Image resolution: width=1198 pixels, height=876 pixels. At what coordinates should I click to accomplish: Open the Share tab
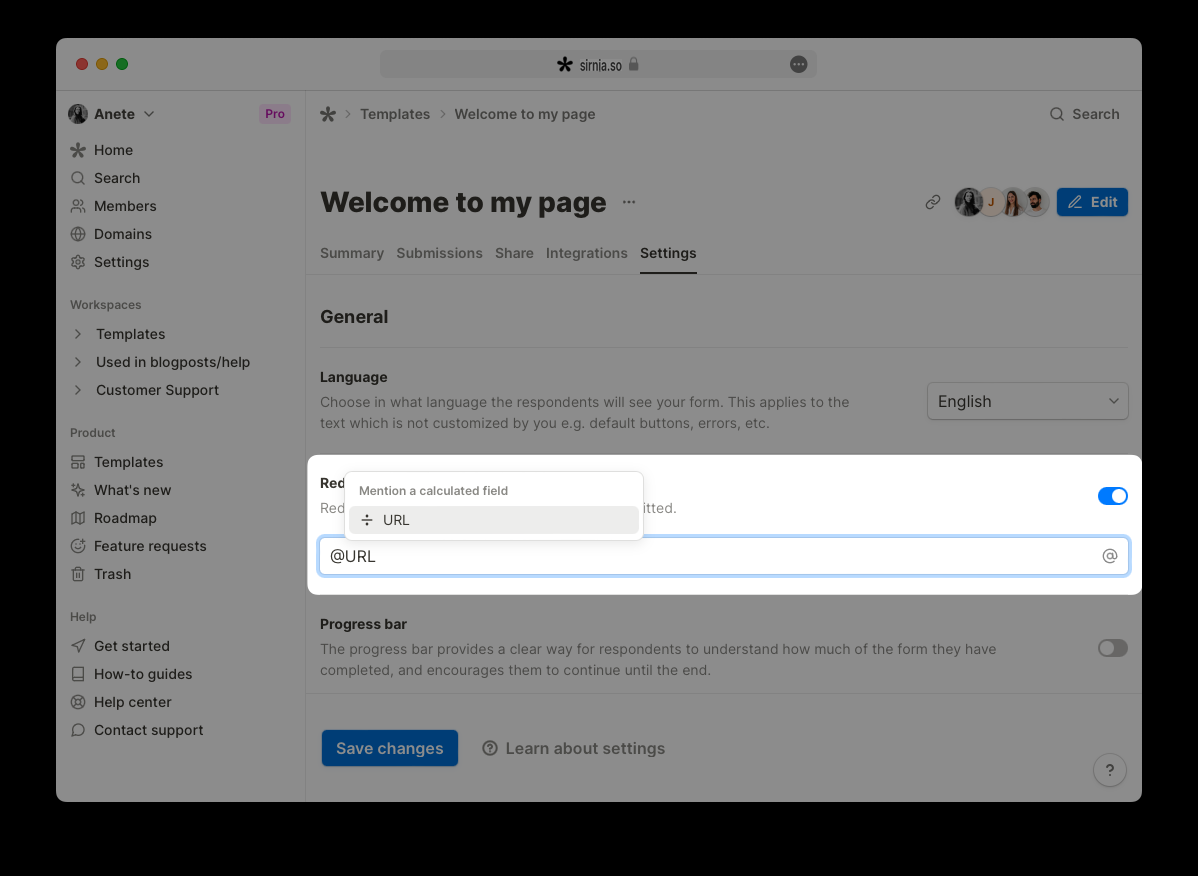[514, 254]
